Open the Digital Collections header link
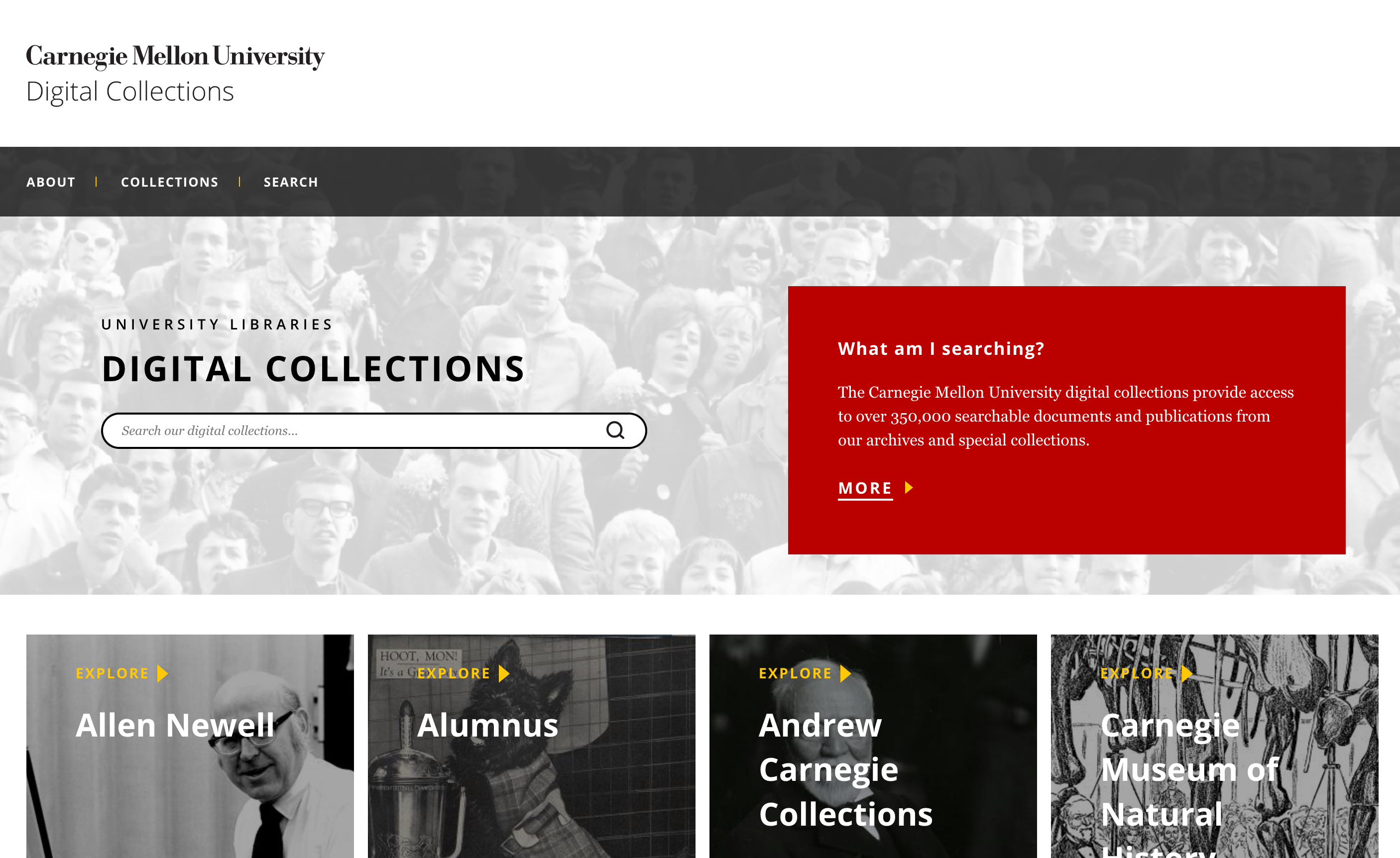Image resolution: width=1400 pixels, height=858 pixels. click(130, 92)
